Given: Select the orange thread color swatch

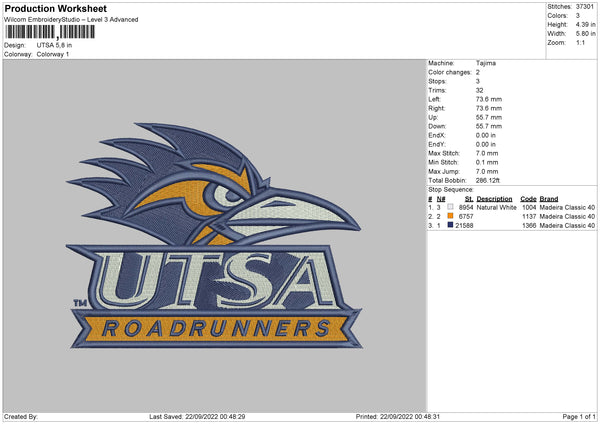Looking at the screenshot, I should 451,216.
